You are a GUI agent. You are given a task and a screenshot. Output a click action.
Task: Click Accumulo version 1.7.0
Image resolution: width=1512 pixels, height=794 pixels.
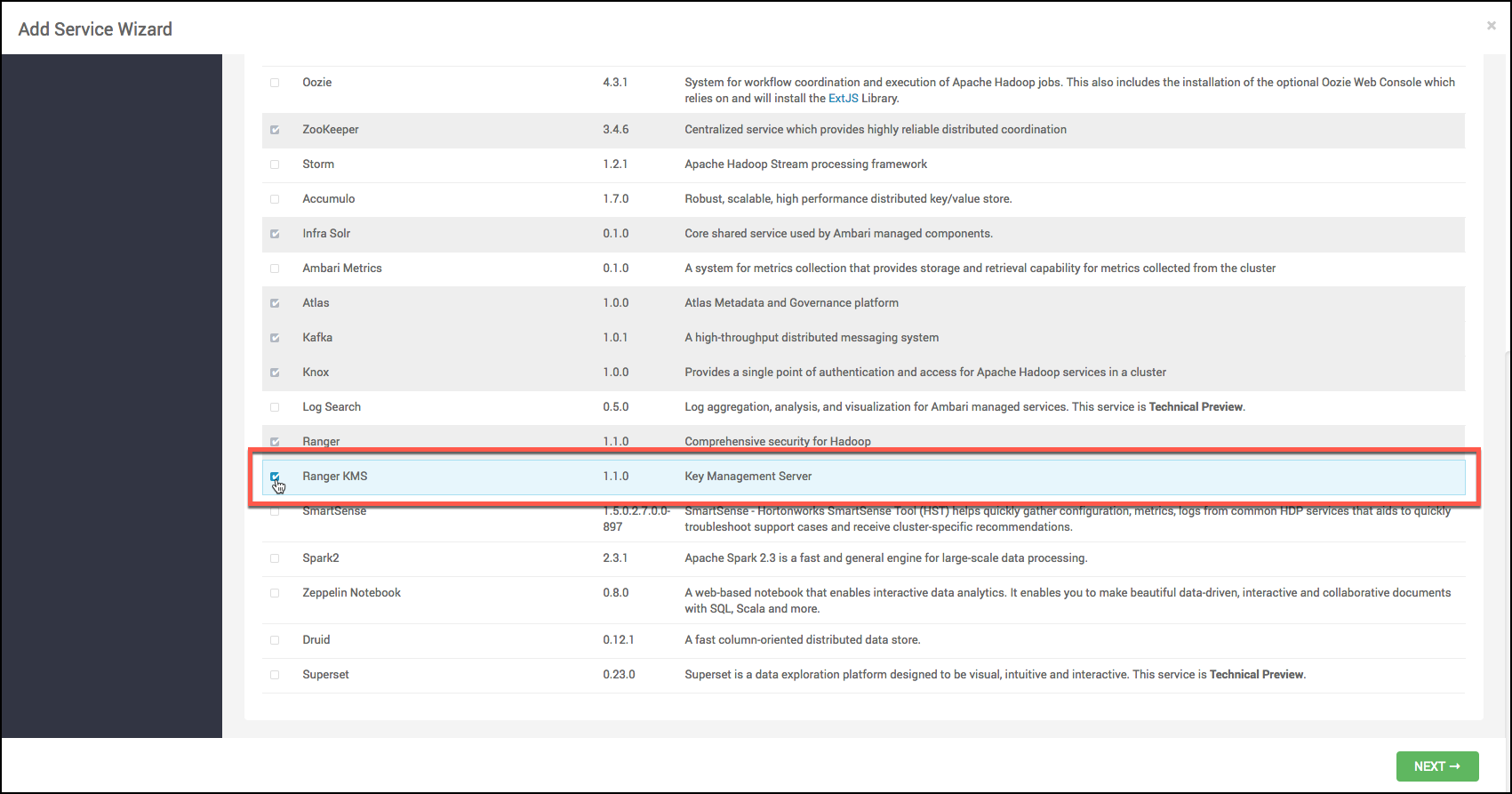616,198
